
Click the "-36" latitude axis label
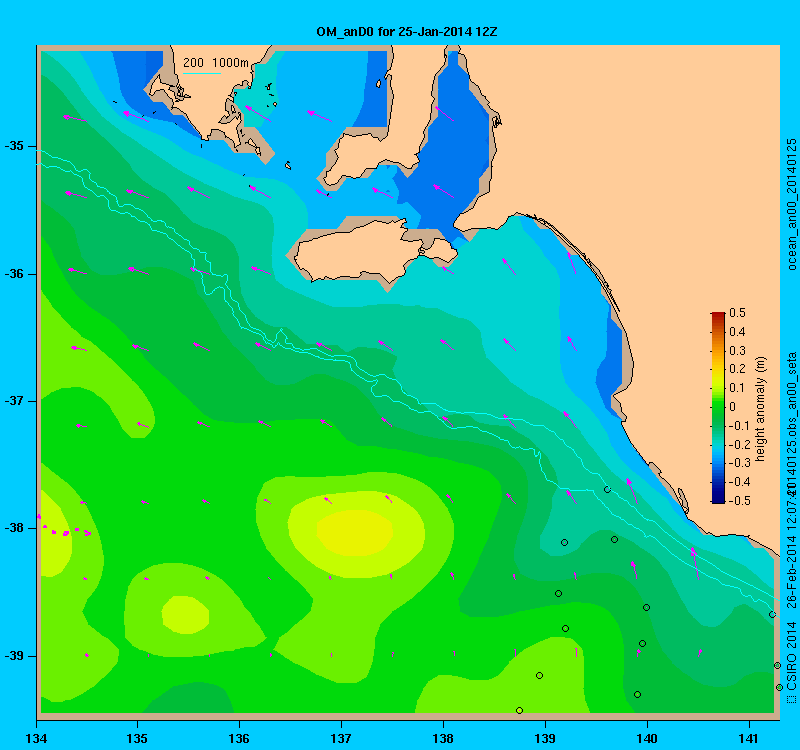click(14, 274)
